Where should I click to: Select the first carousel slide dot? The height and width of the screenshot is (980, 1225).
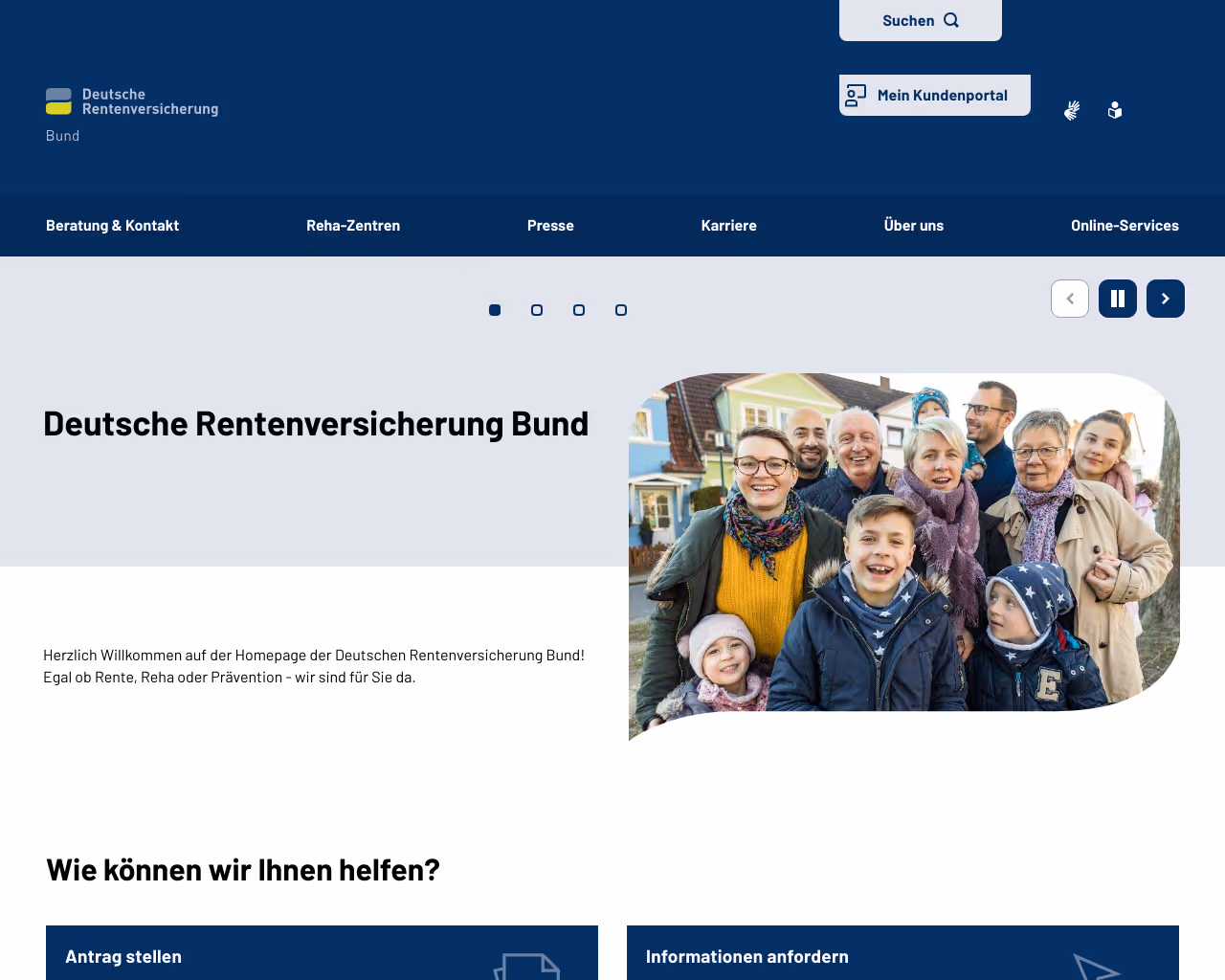[x=495, y=310]
